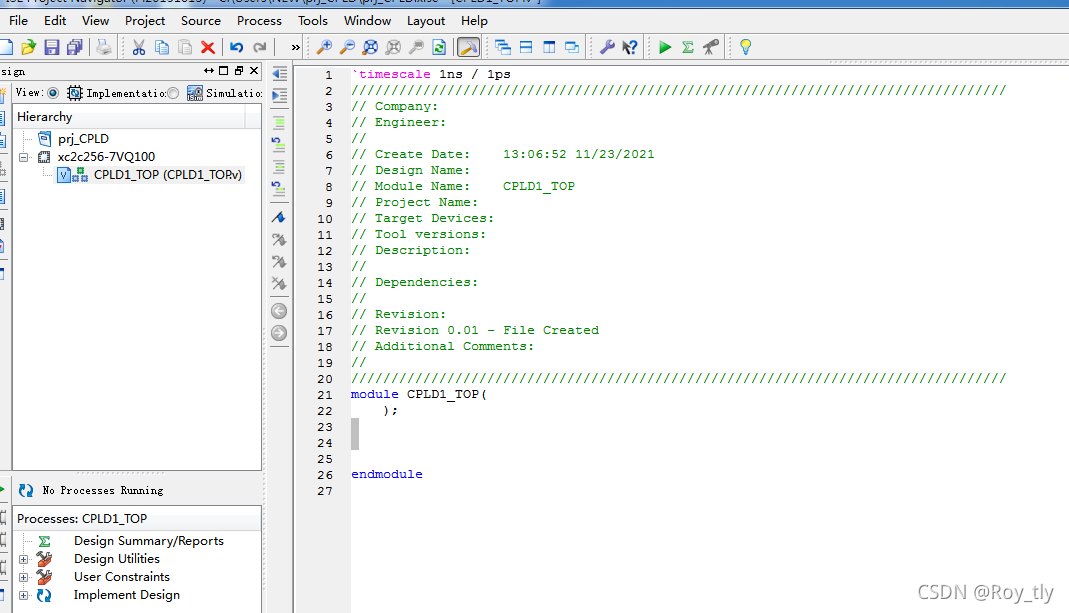Collapse the xc2c256-7VQ100 tree node

(24, 157)
